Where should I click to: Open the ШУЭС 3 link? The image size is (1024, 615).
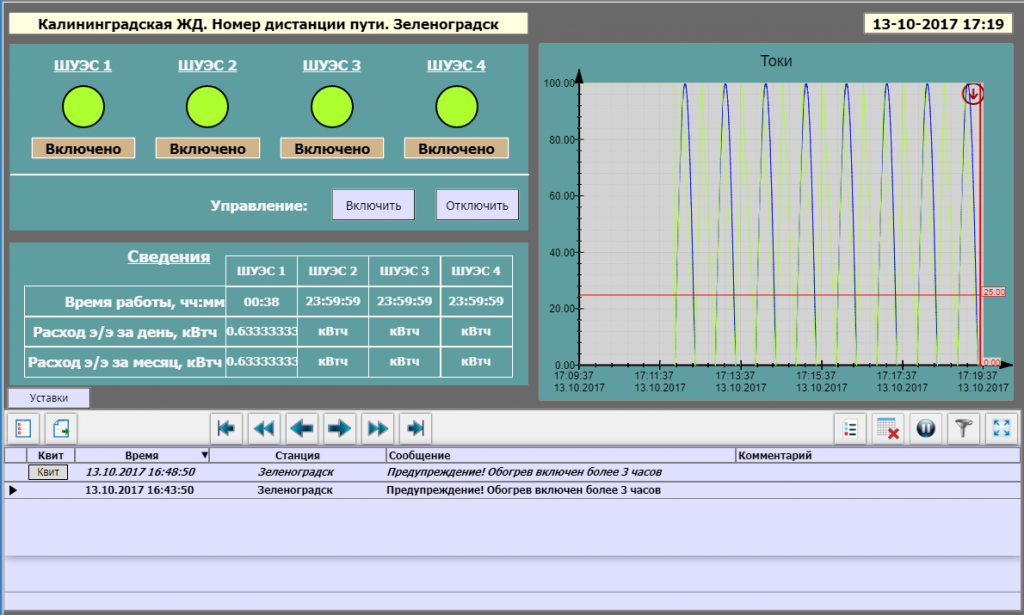332,65
